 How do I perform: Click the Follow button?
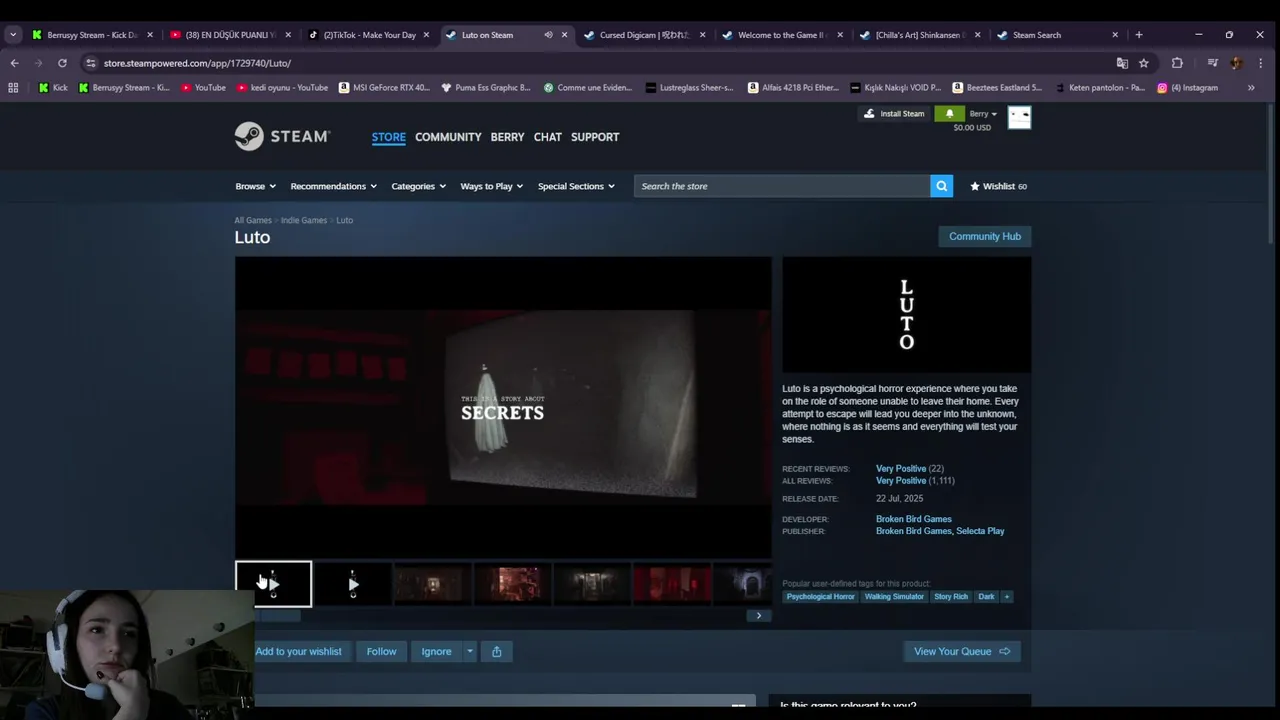[x=381, y=651]
